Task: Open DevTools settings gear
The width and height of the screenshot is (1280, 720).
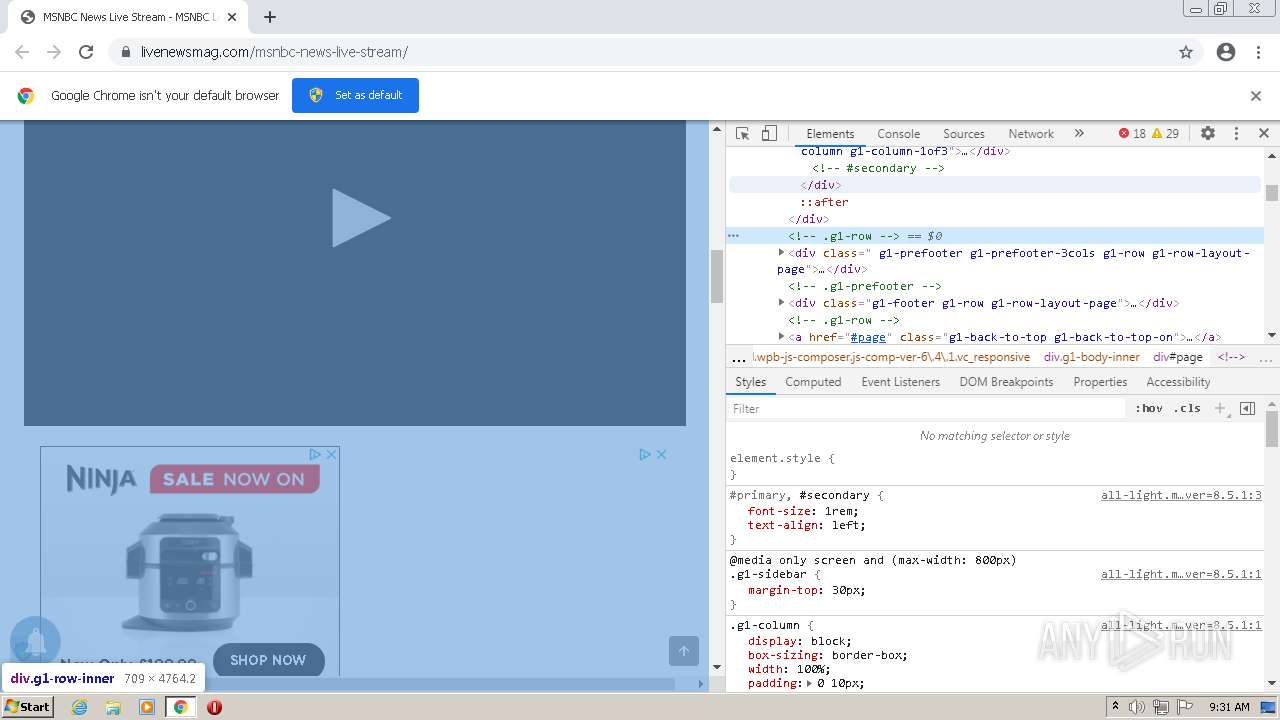Action: point(1208,133)
